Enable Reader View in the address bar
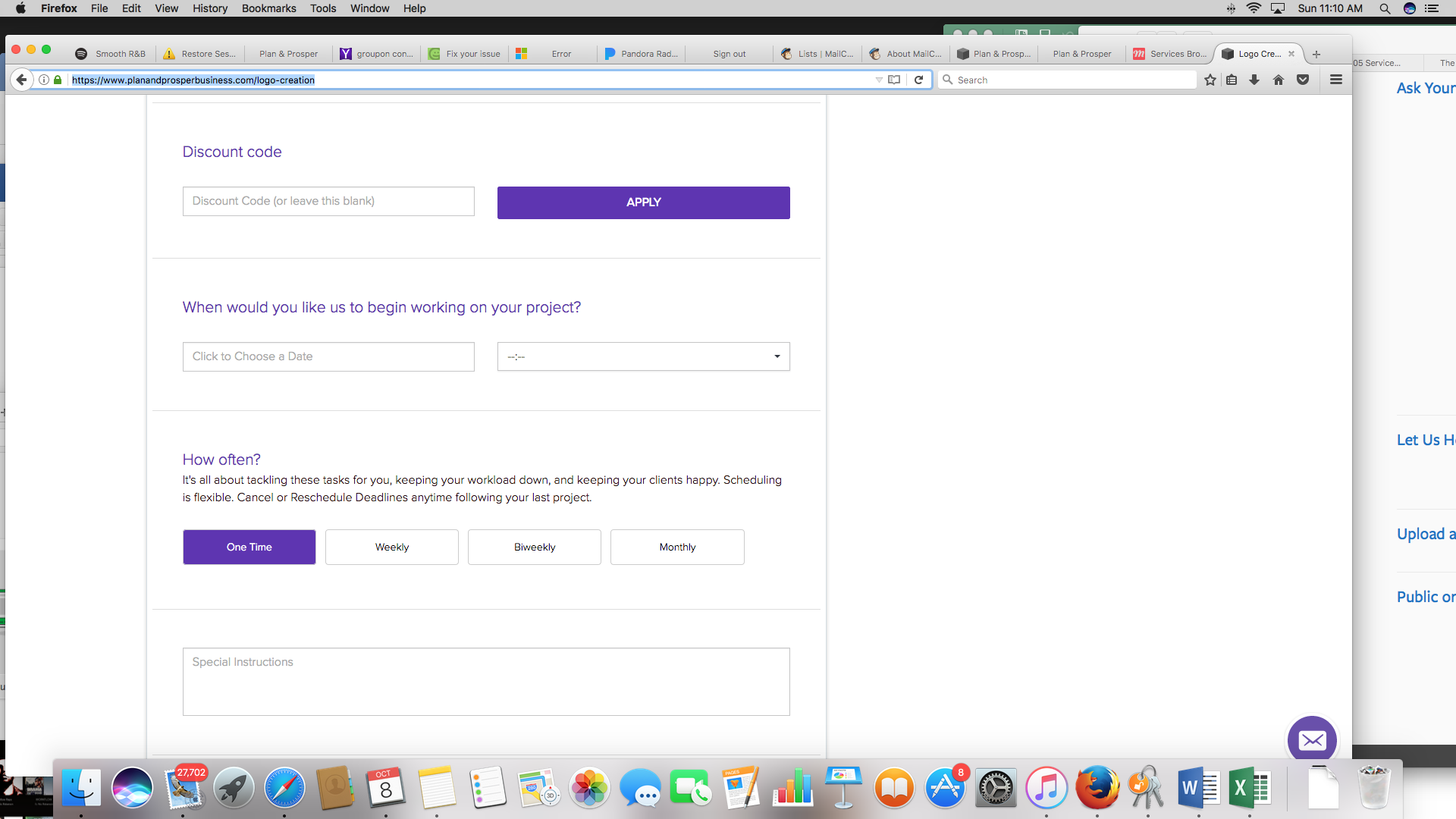 tap(895, 80)
